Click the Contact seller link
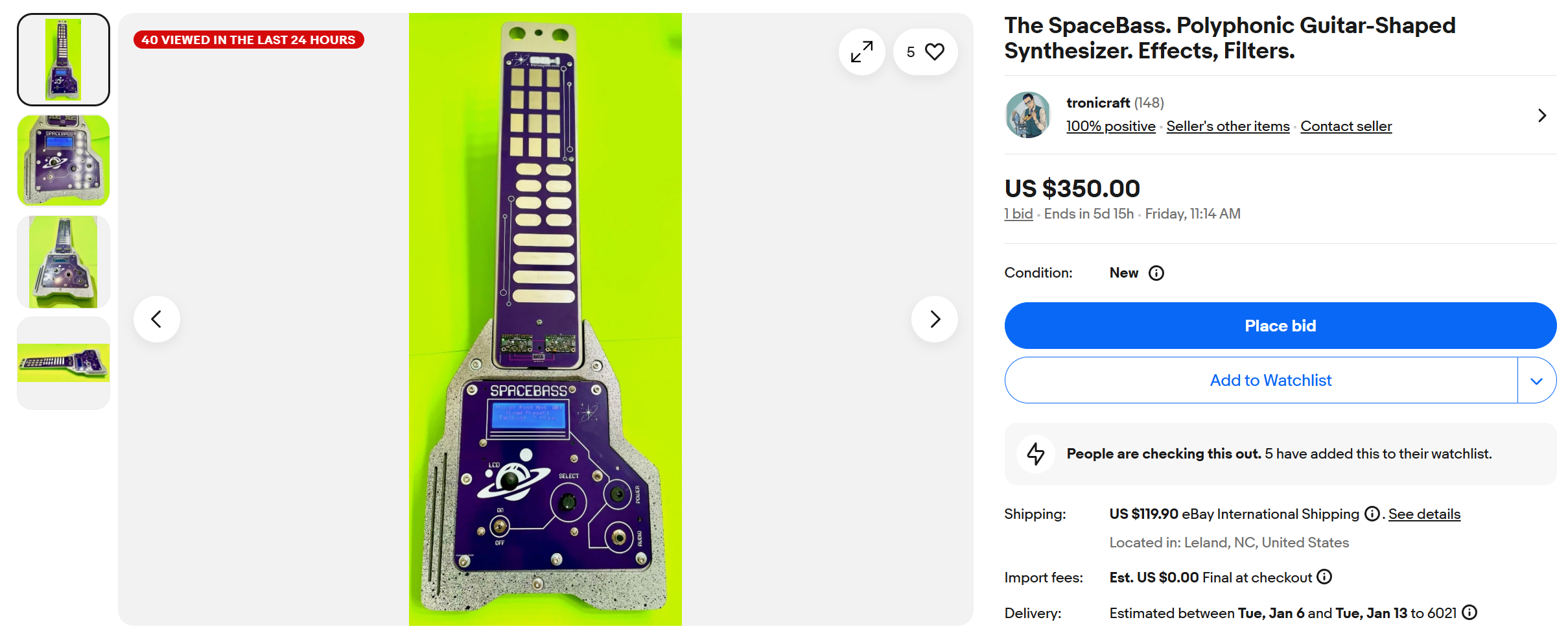1568x633 pixels. [x=1346, y=126]
